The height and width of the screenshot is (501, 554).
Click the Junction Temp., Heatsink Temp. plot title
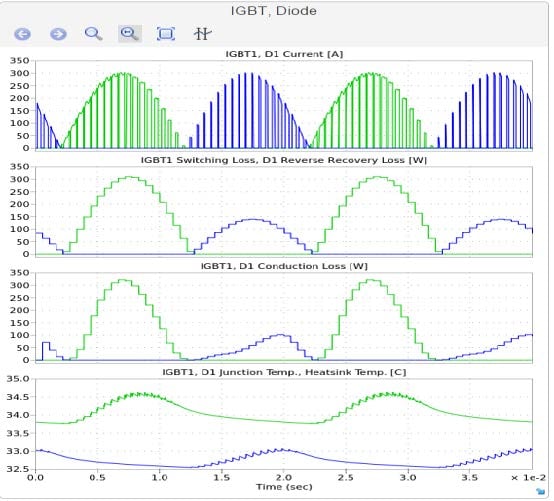click(x=284, y=372)
